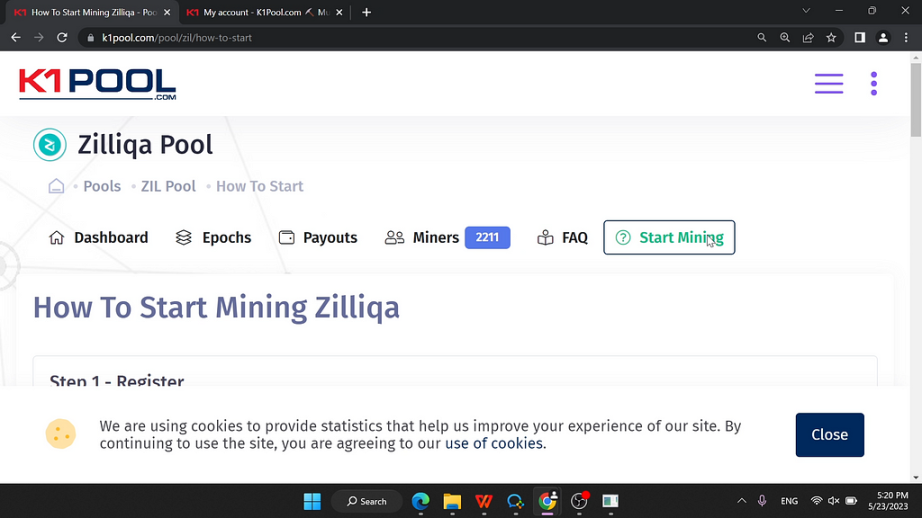This screenshot has width=922, height=518.
Task: Open Microsoft Edge from taskbar
Action: coord(420,502)
